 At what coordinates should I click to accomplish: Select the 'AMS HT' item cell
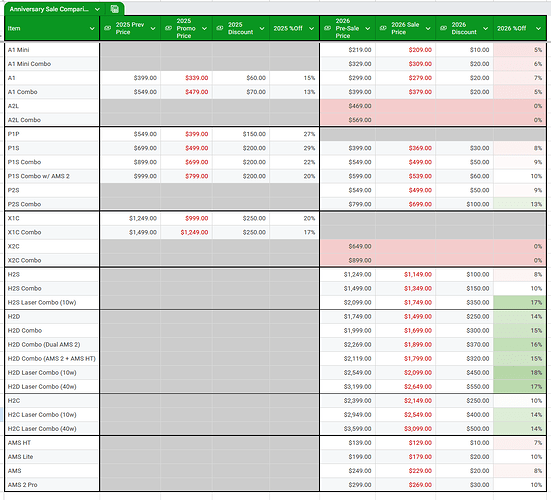pos(52,443)
